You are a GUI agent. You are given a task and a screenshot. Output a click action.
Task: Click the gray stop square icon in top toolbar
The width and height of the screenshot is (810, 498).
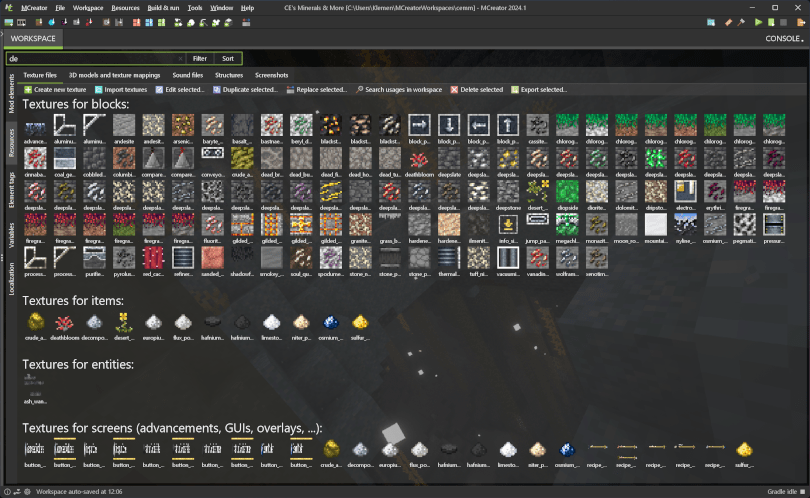pyautogui.click(x=784, y=22)
